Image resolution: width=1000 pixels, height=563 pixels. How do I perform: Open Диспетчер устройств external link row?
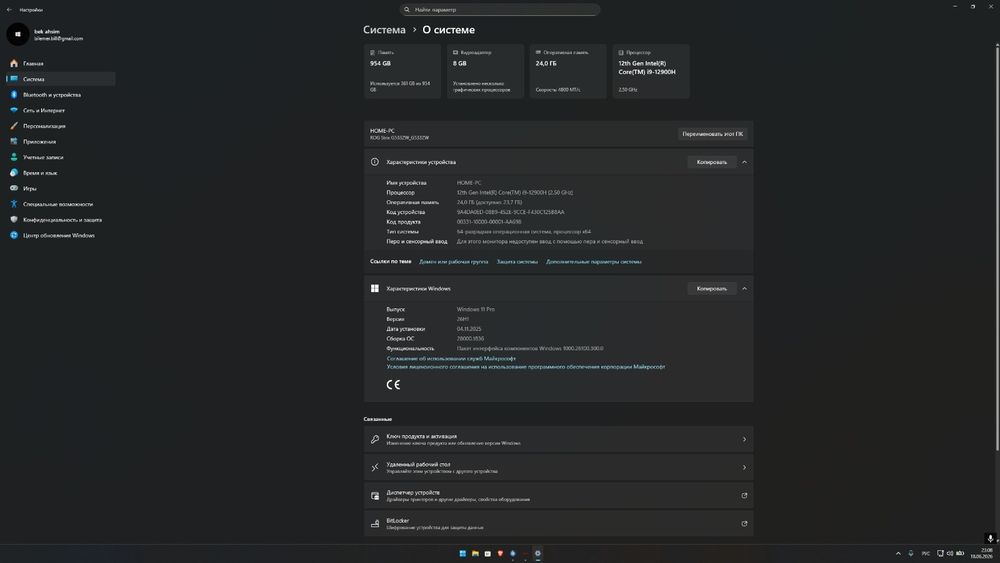pos(558,495)
